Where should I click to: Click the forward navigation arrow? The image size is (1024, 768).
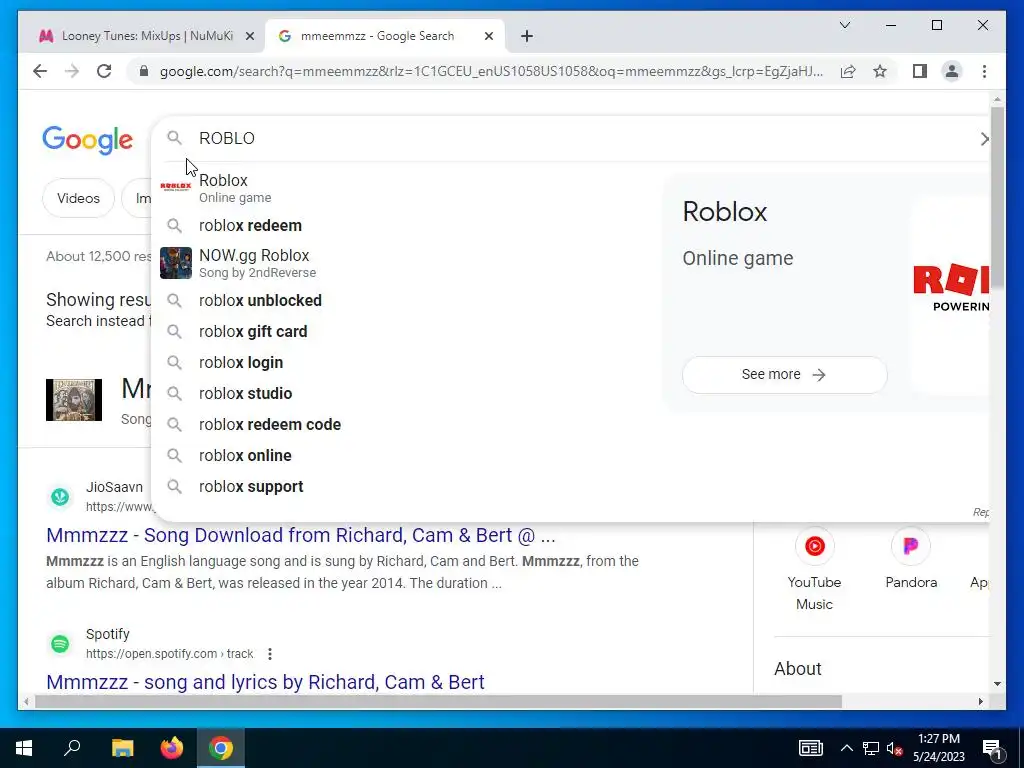[72, 71]
